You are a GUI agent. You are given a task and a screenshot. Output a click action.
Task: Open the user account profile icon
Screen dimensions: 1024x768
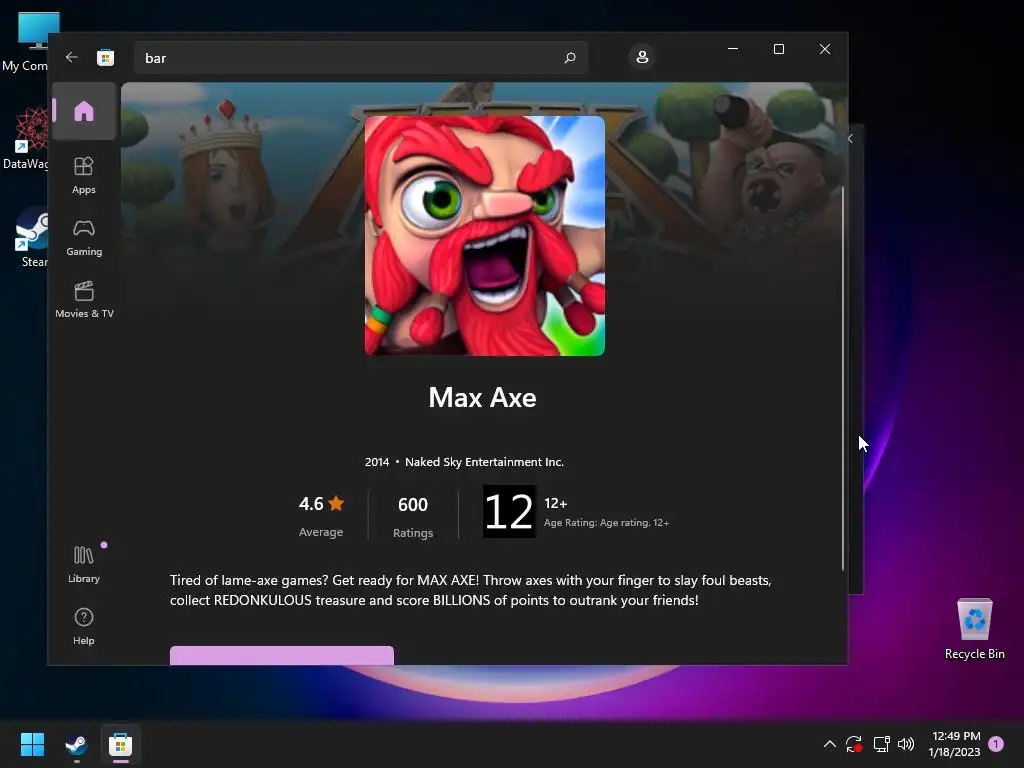(x=642, y=57)
